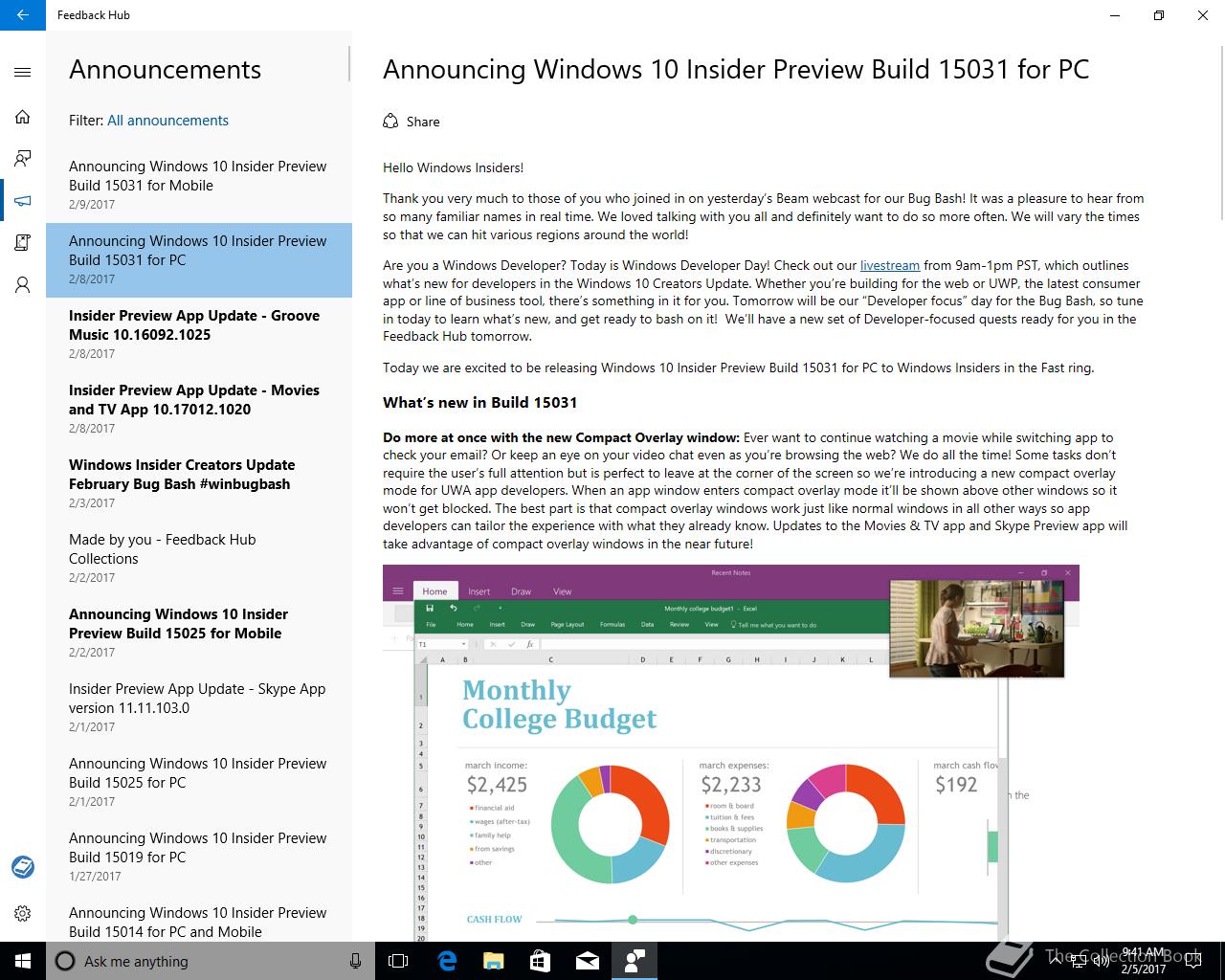Open Build 15031 for Mobile announcement
1225x980 pixels.
tap(199, 186)
